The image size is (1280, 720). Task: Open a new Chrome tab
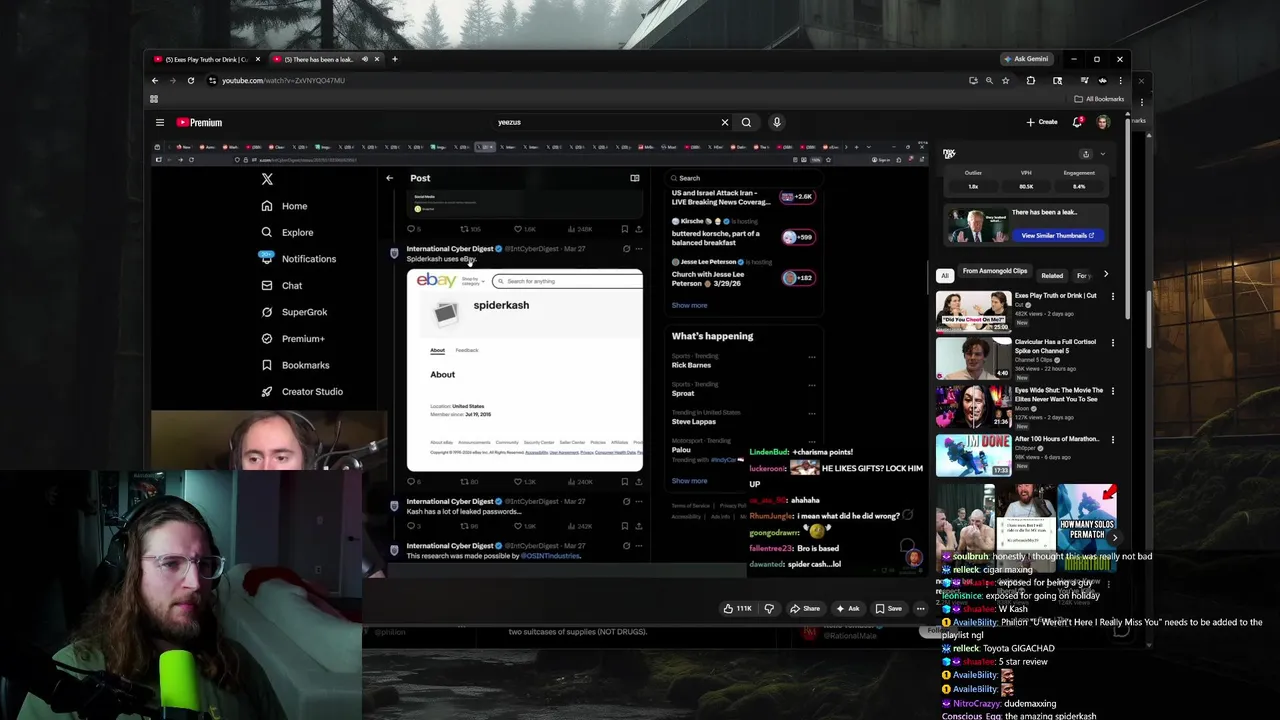[395, 59]
